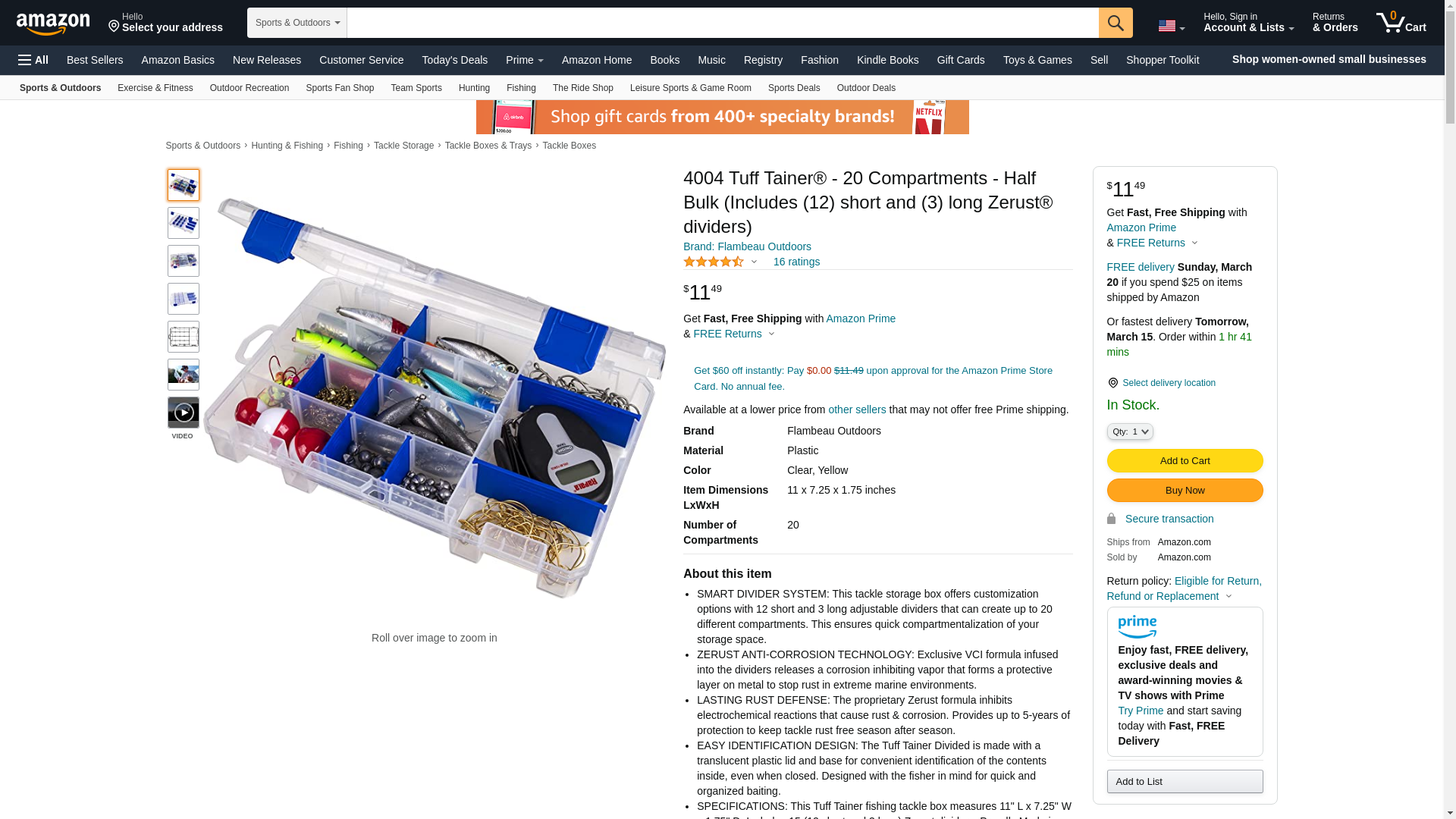Viewport: 1456px width, 819px height.
Task: Open the 16 ratings link
Action: pos(796,262)
